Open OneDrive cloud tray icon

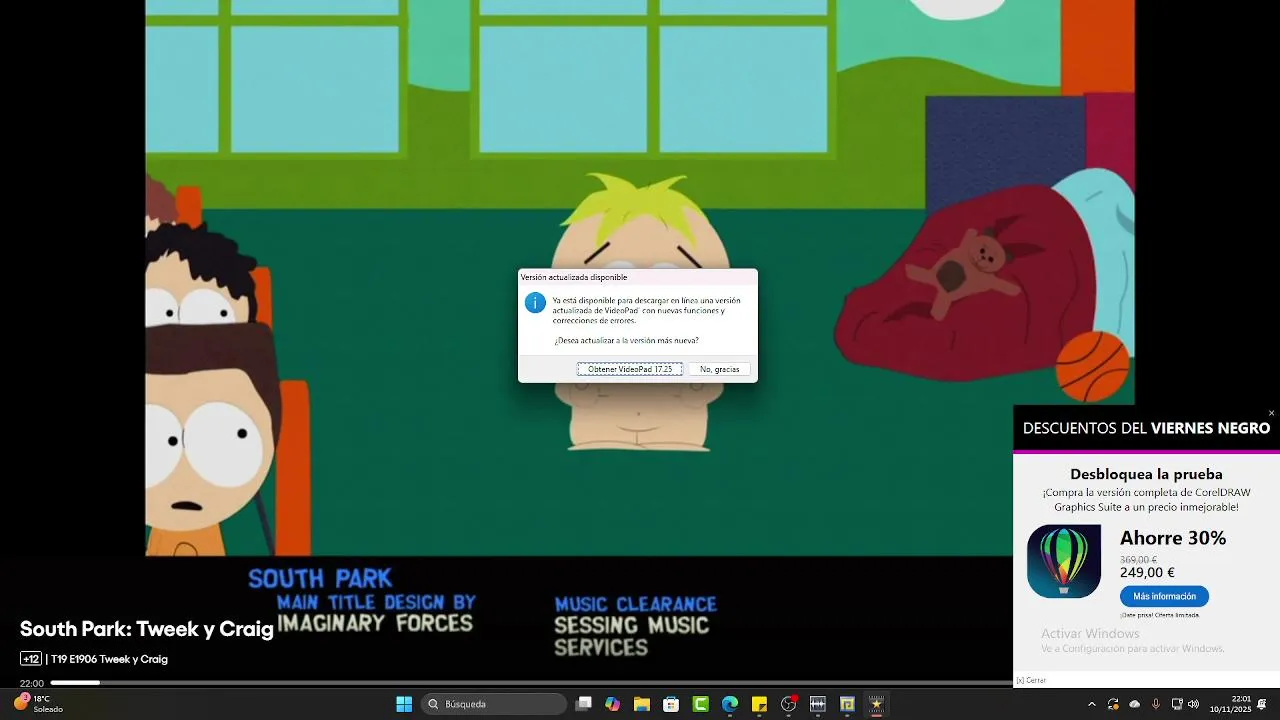coord(1134,704)
